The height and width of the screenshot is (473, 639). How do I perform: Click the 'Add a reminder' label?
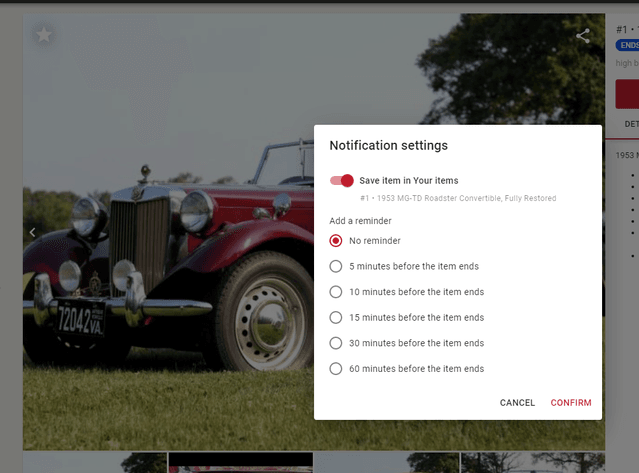(360, 221)
